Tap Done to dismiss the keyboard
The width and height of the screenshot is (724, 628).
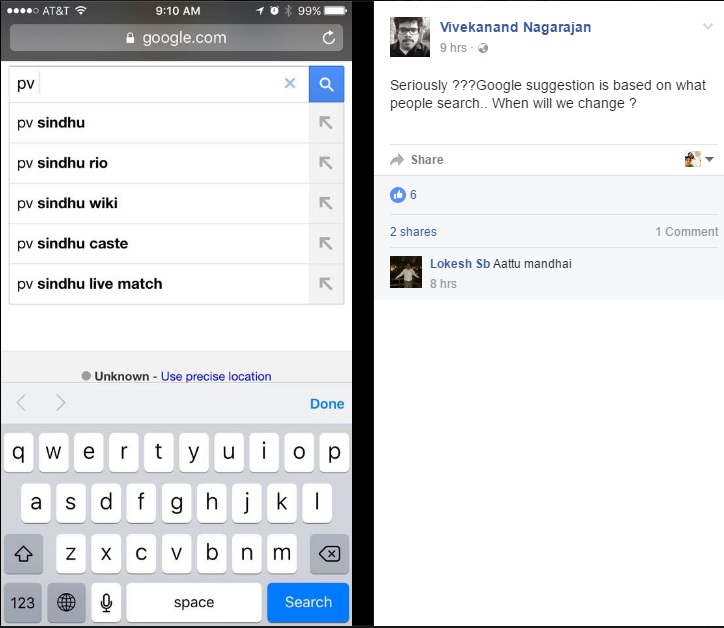(327, 404)
